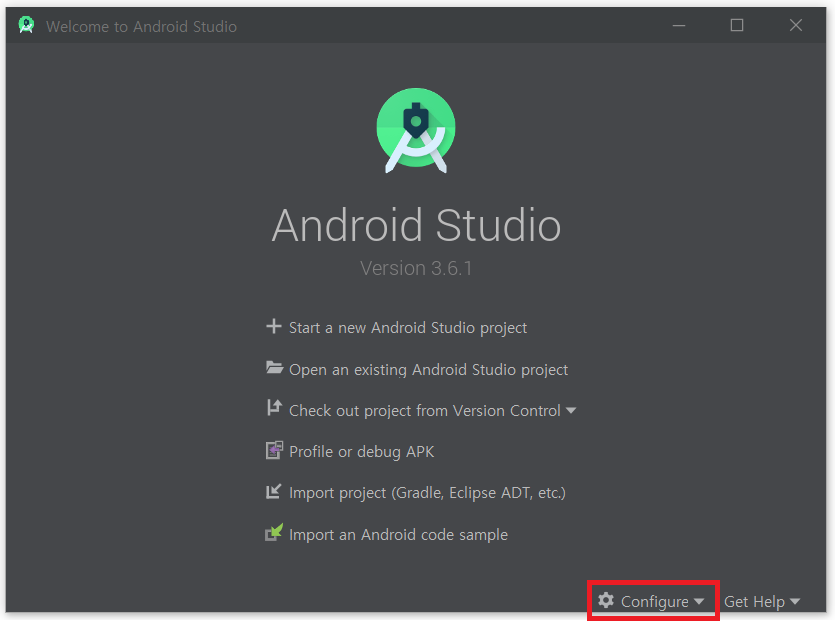Close the Welcome to Android Studio window
The width and height of the screenshot is (835, 628).
pyautogui.click(x=796, y=25)
